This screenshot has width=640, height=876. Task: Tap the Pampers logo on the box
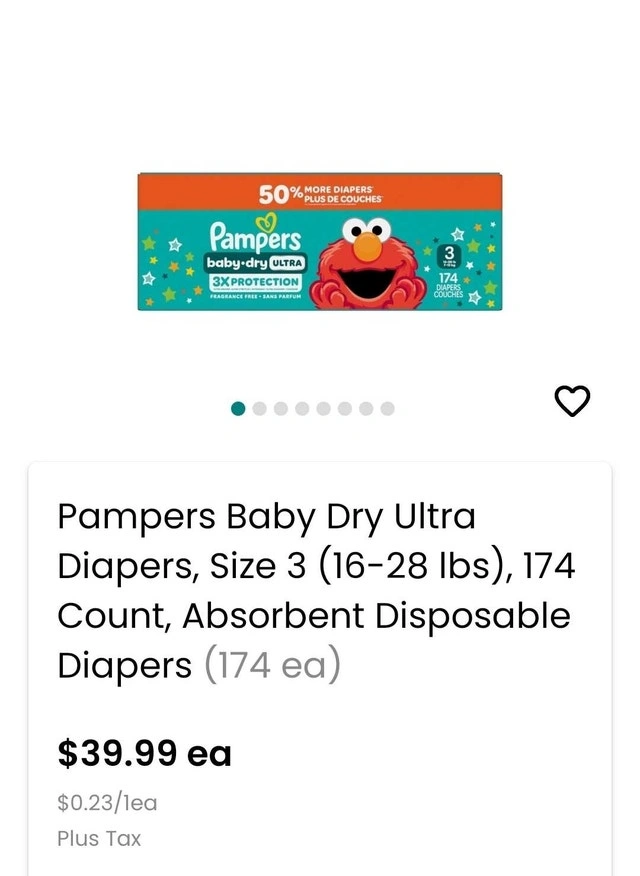tap(254, 236)
